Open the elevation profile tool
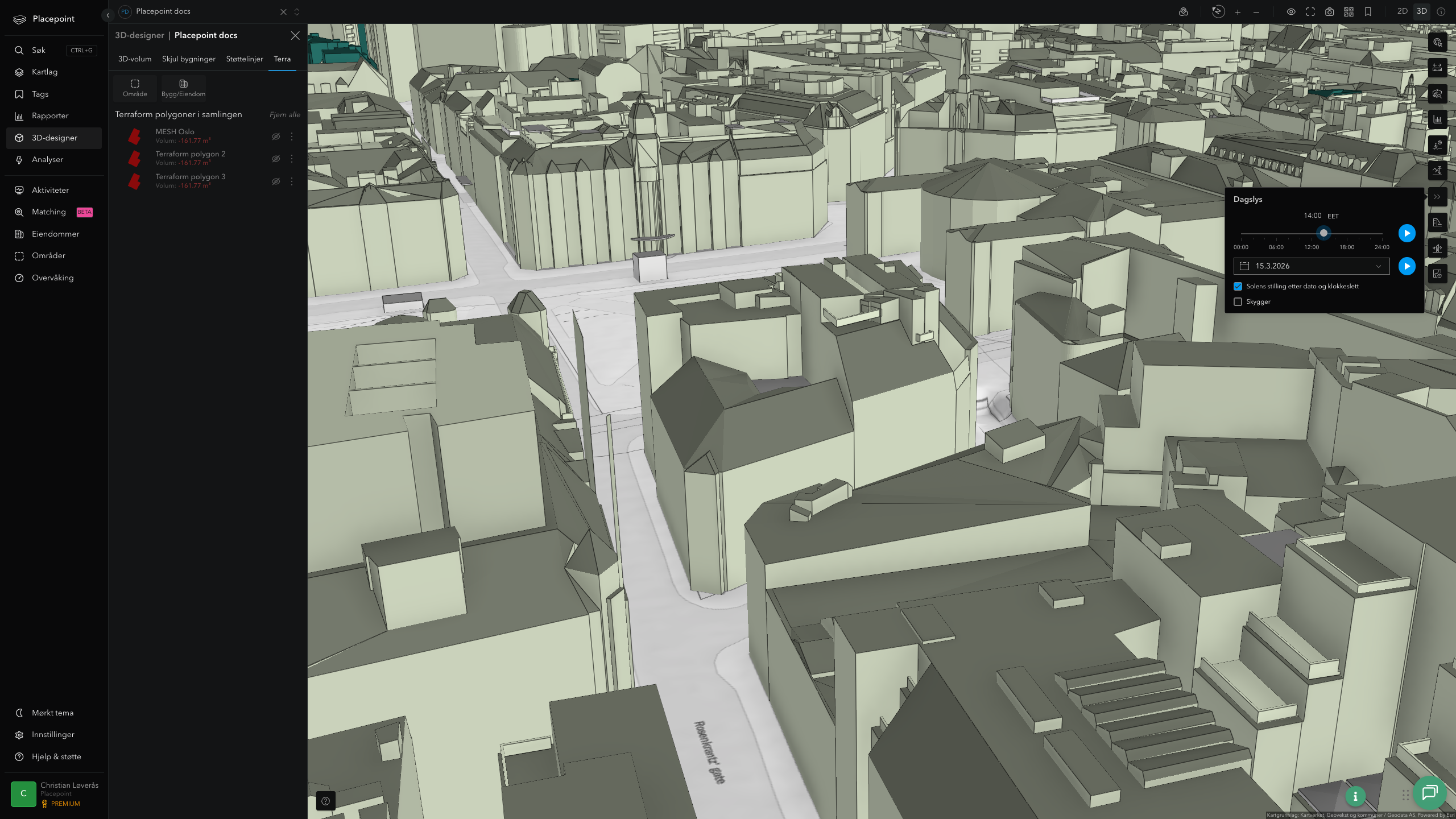This screenshot has width=1456, height=819. tap(1437, 171)
